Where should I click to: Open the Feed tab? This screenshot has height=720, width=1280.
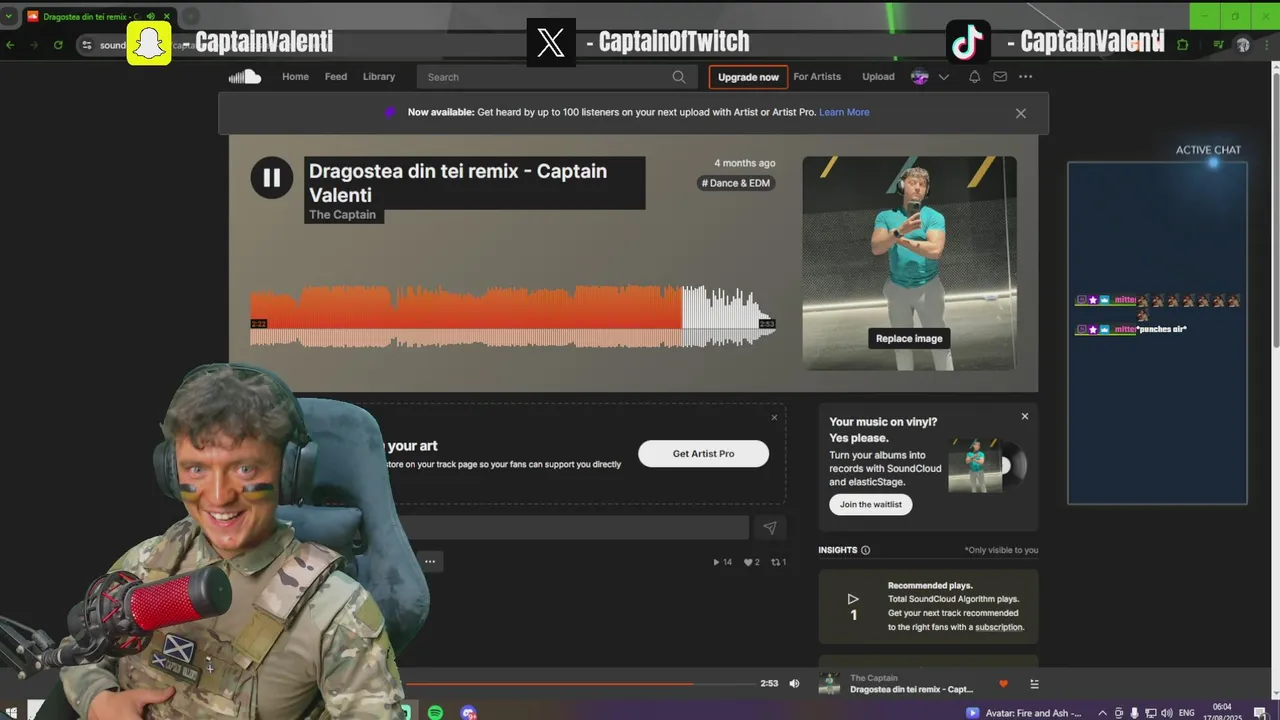pos(336,77)
